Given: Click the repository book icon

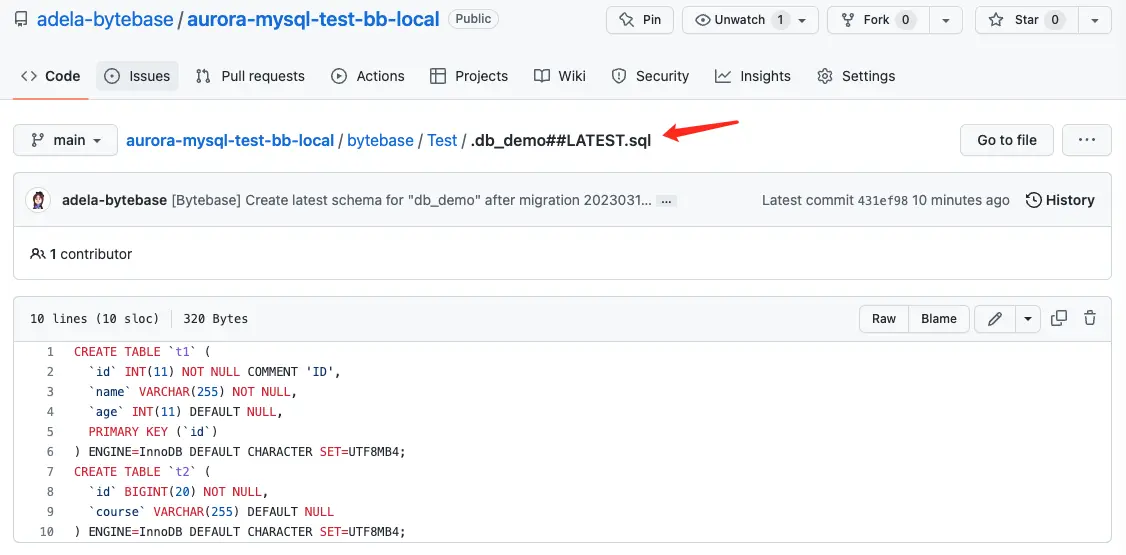Looking at the screenshot, I should (x=22, y=19).
